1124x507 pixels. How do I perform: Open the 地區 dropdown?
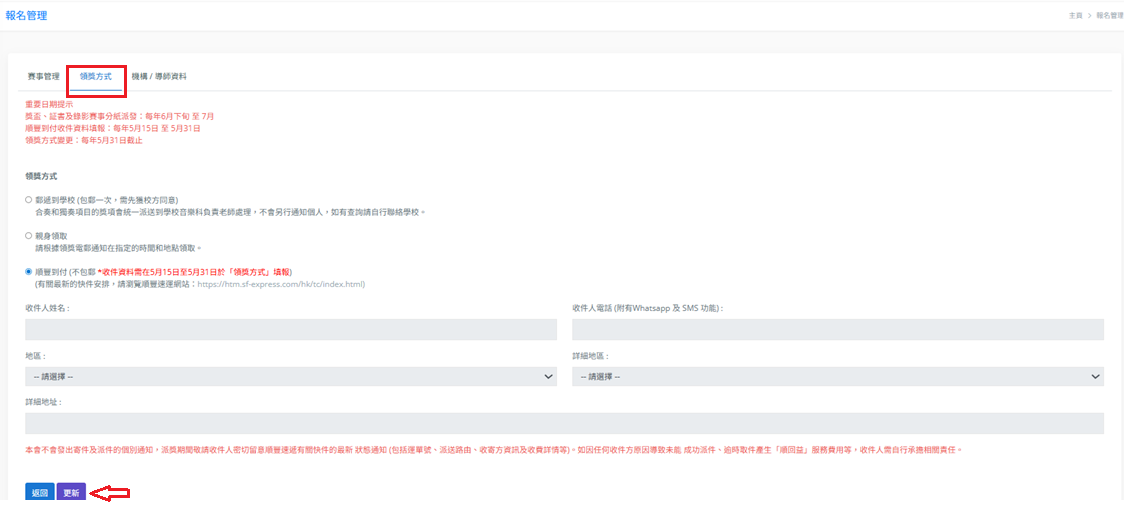coord(291,376)
